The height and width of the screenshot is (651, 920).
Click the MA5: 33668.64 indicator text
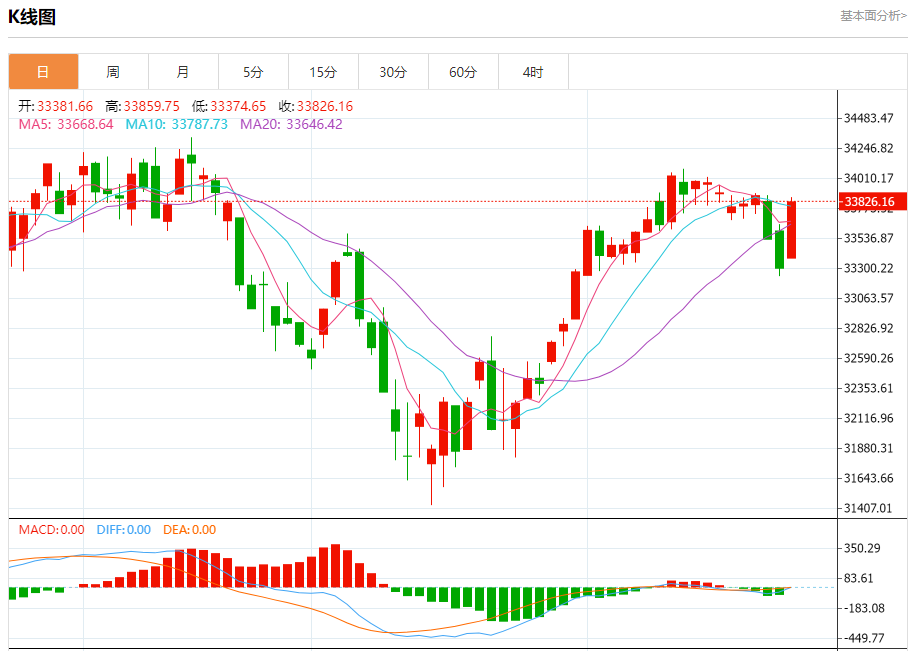click(x=66, y=124)
